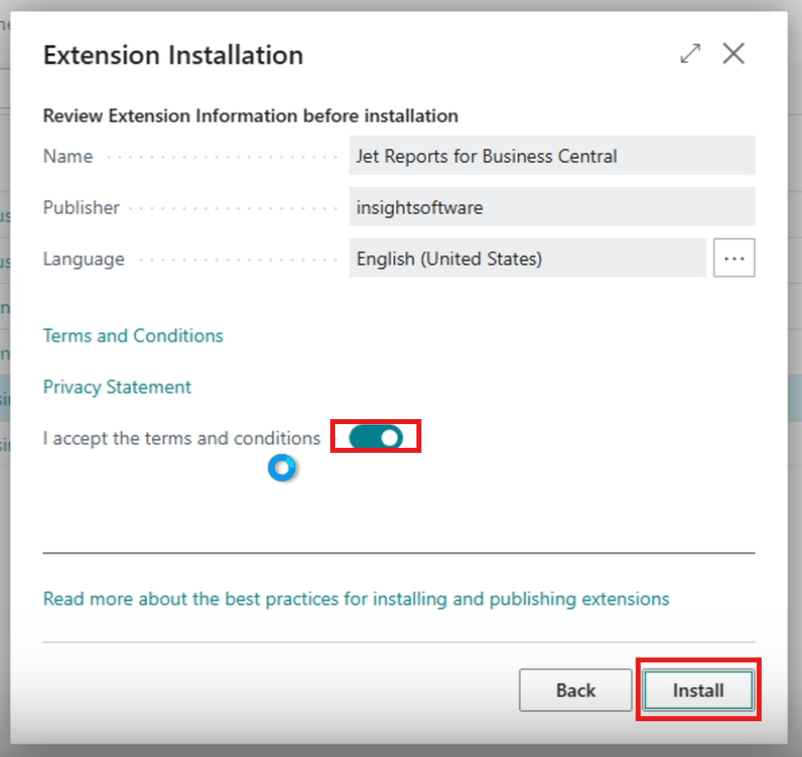Screen dimensions: 802x757
Task: Go back with the Back button
Action: [575, 690]
